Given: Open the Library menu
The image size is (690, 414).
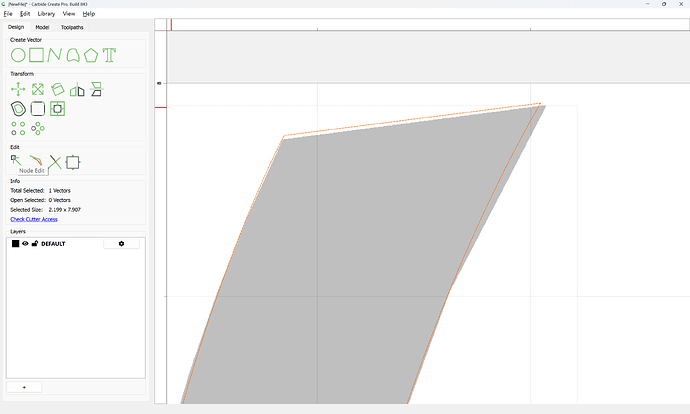Looking at the screenshot, I should pyautogui.click(x=46, y=14).
